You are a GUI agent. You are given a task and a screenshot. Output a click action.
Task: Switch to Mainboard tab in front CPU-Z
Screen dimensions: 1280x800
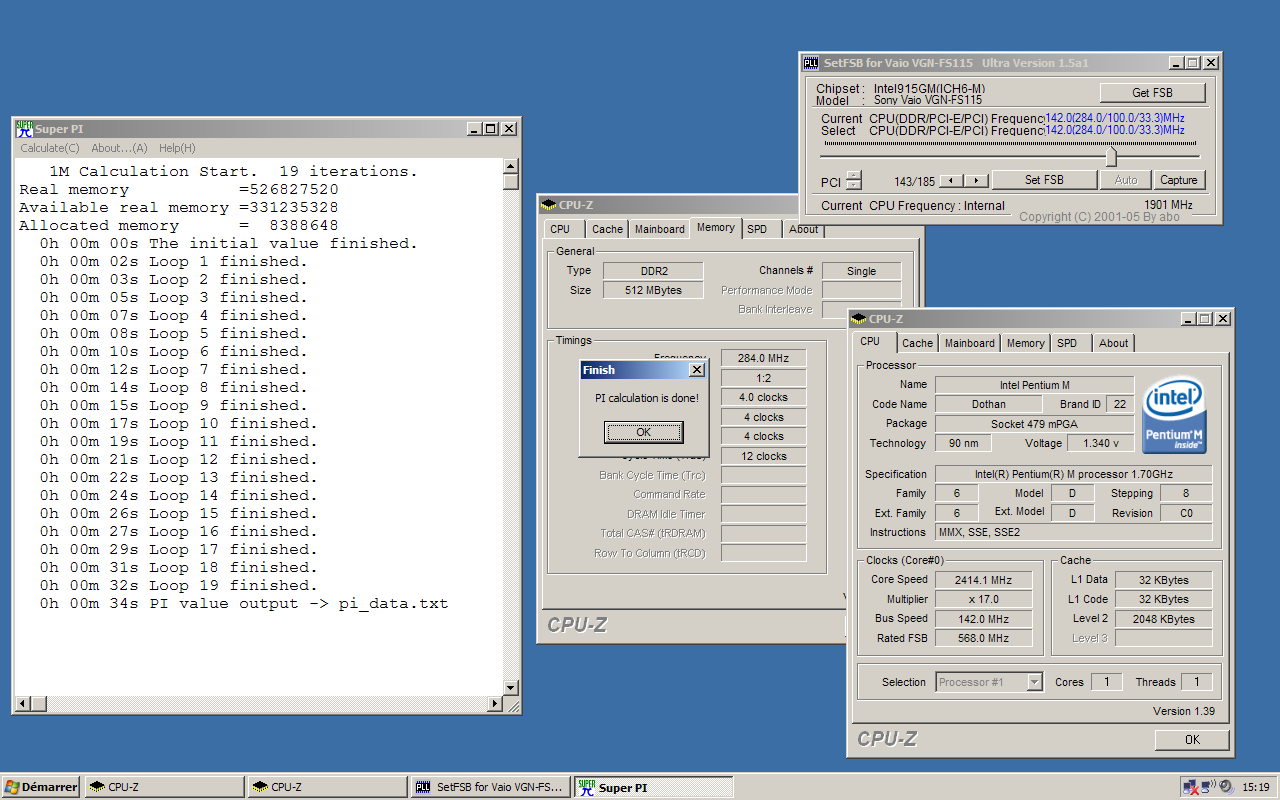tap(970, 343)
